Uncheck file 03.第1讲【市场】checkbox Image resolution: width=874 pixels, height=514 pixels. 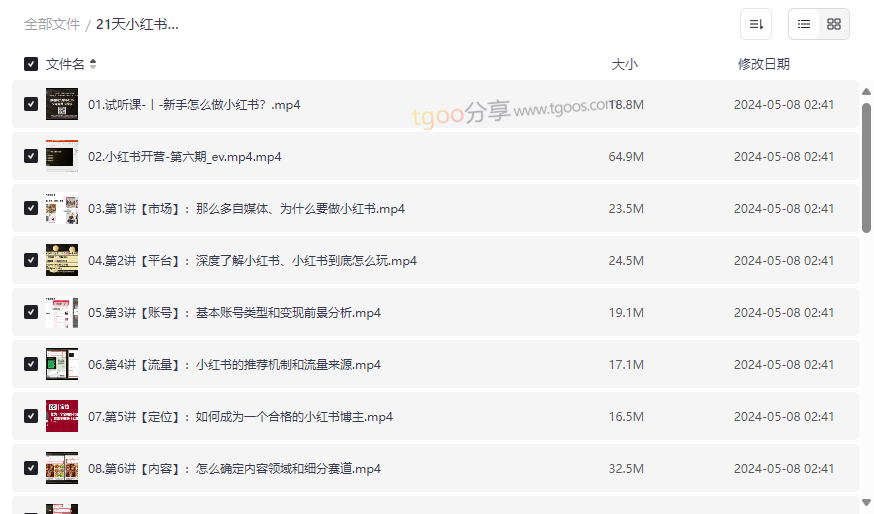[31, 208]
